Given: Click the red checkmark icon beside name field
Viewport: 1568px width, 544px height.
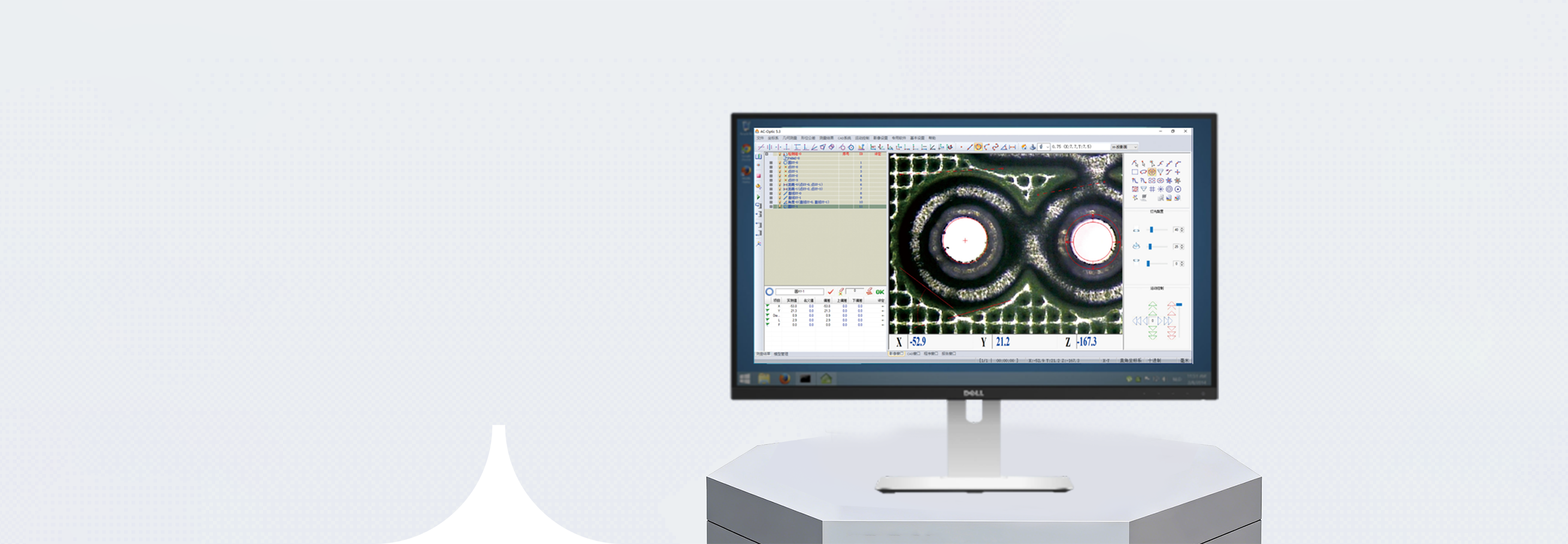Looking at the screenshot, I should (831, 292).
